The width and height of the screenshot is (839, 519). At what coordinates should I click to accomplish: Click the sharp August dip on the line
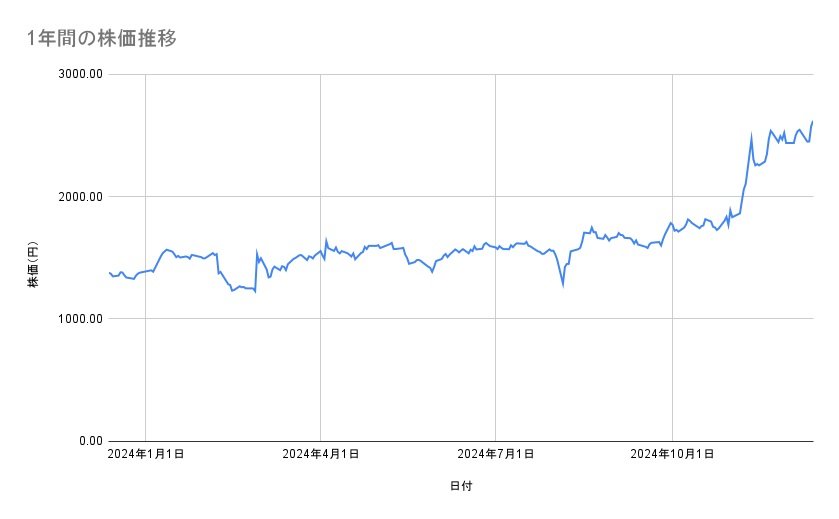pyautogui.click(x=563, y=285)
